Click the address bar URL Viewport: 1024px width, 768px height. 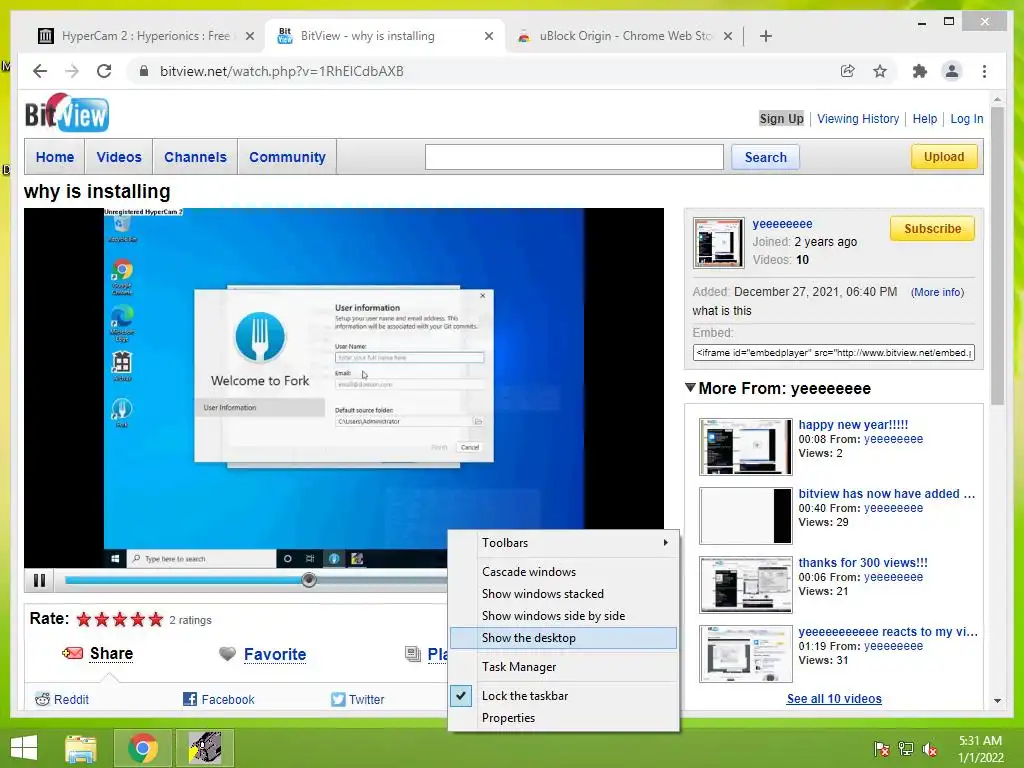coord(281,71)
